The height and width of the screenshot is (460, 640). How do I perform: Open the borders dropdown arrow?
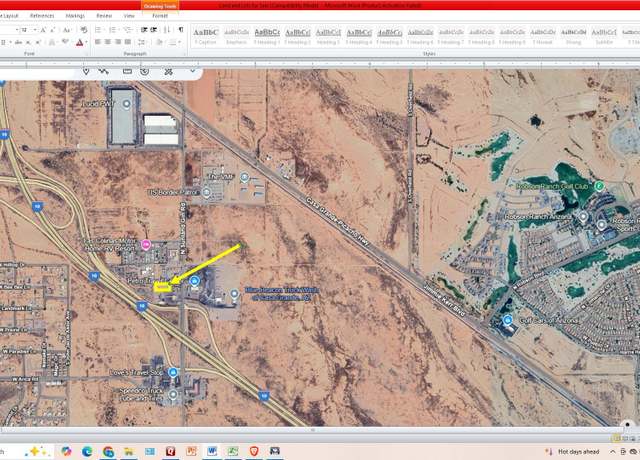(179, 42)
